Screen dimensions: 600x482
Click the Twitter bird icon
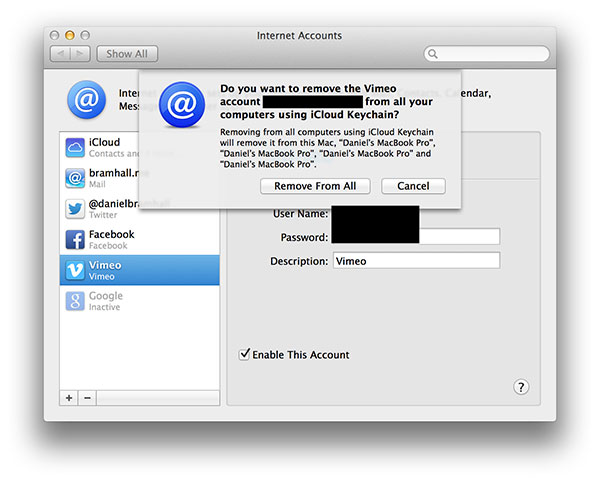pos(75,209)
